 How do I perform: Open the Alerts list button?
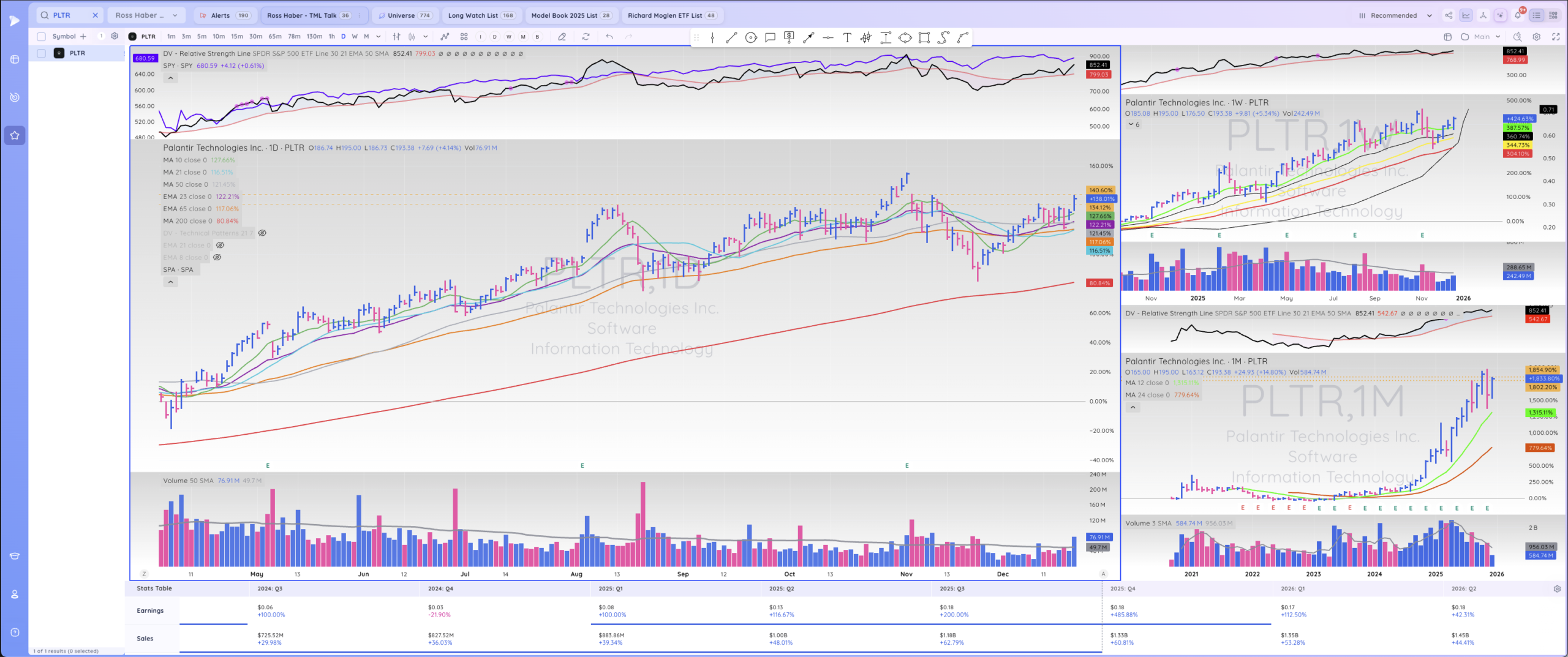click(x=225, y=15)
